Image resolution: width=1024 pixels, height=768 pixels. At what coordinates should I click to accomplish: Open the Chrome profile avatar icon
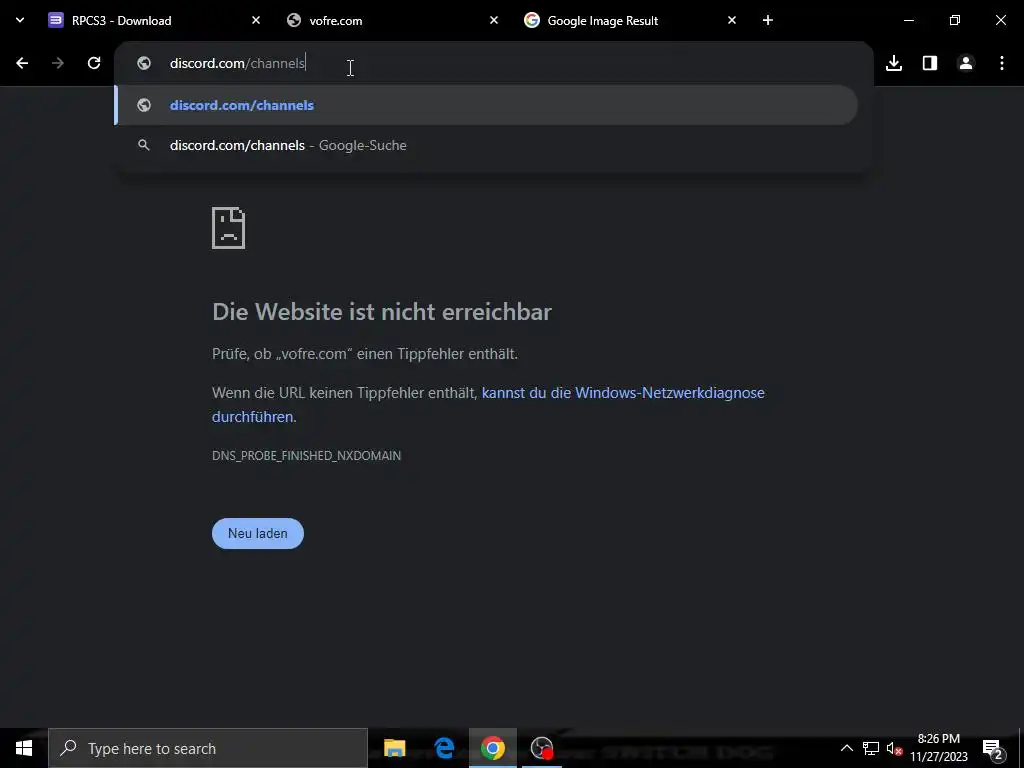tap(966, 63)
